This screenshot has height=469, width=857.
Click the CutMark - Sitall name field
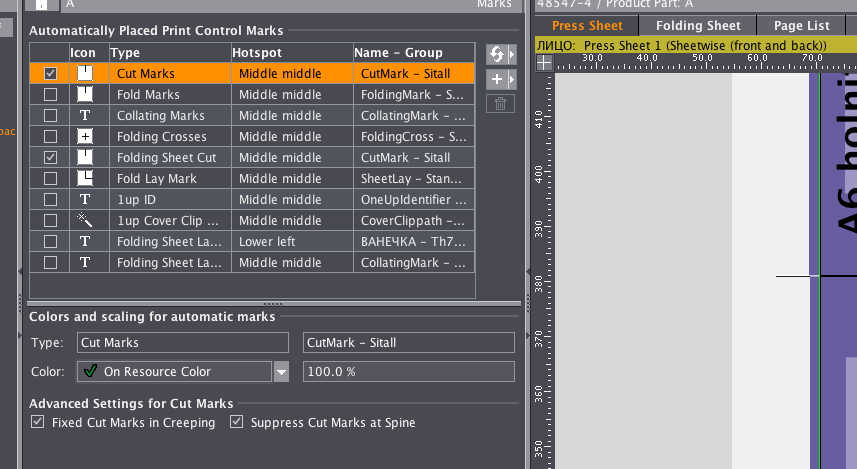(408, 343)
